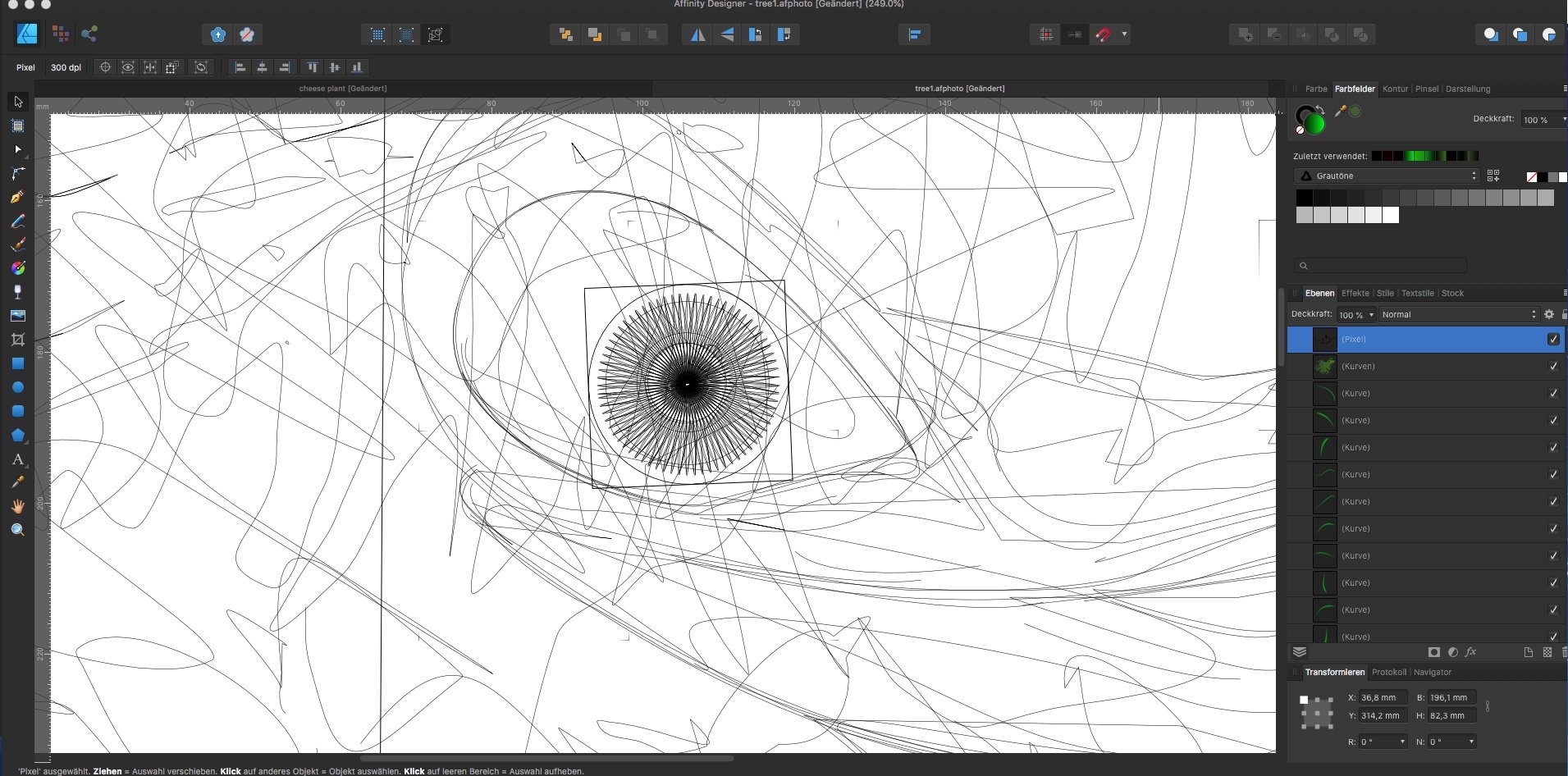Viewport: 1568px width, 776px height.
Task: Click the layers panel vertical scrollbar
Action: click(1282, 328)
